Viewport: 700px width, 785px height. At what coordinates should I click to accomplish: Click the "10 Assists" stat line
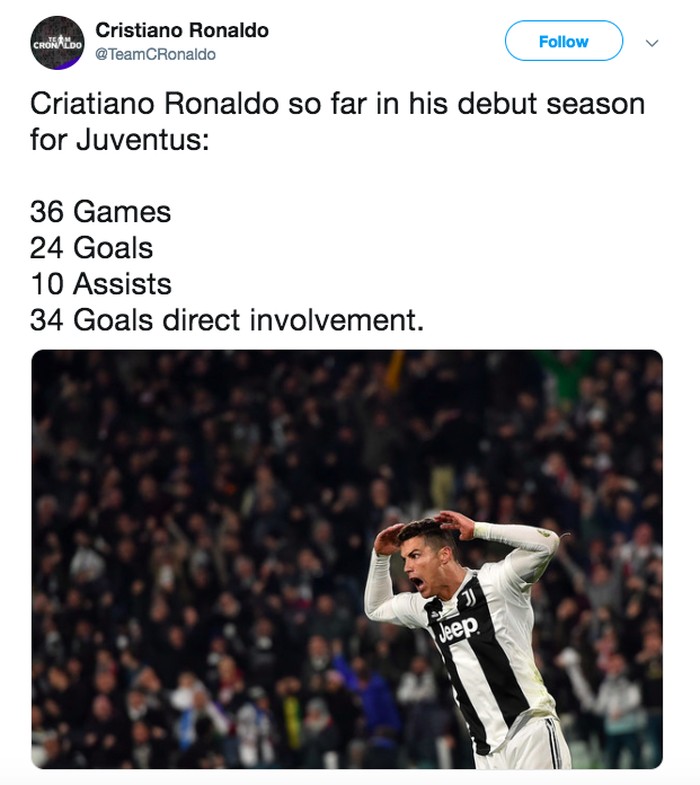point(100,284)
